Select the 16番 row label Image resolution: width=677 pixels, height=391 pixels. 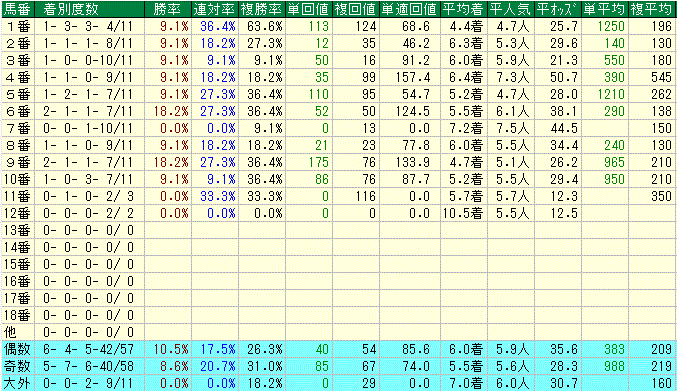coord(18,281)
